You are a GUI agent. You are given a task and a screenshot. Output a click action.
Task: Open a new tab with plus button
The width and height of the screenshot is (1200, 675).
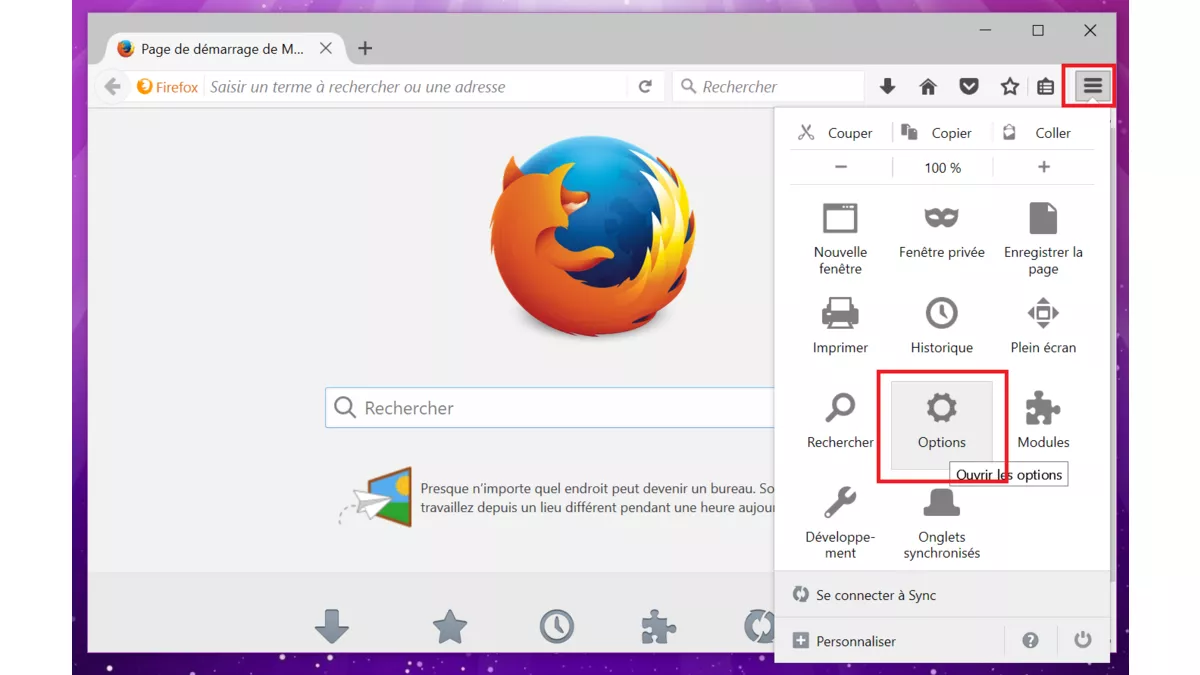[x=365, y=48]
